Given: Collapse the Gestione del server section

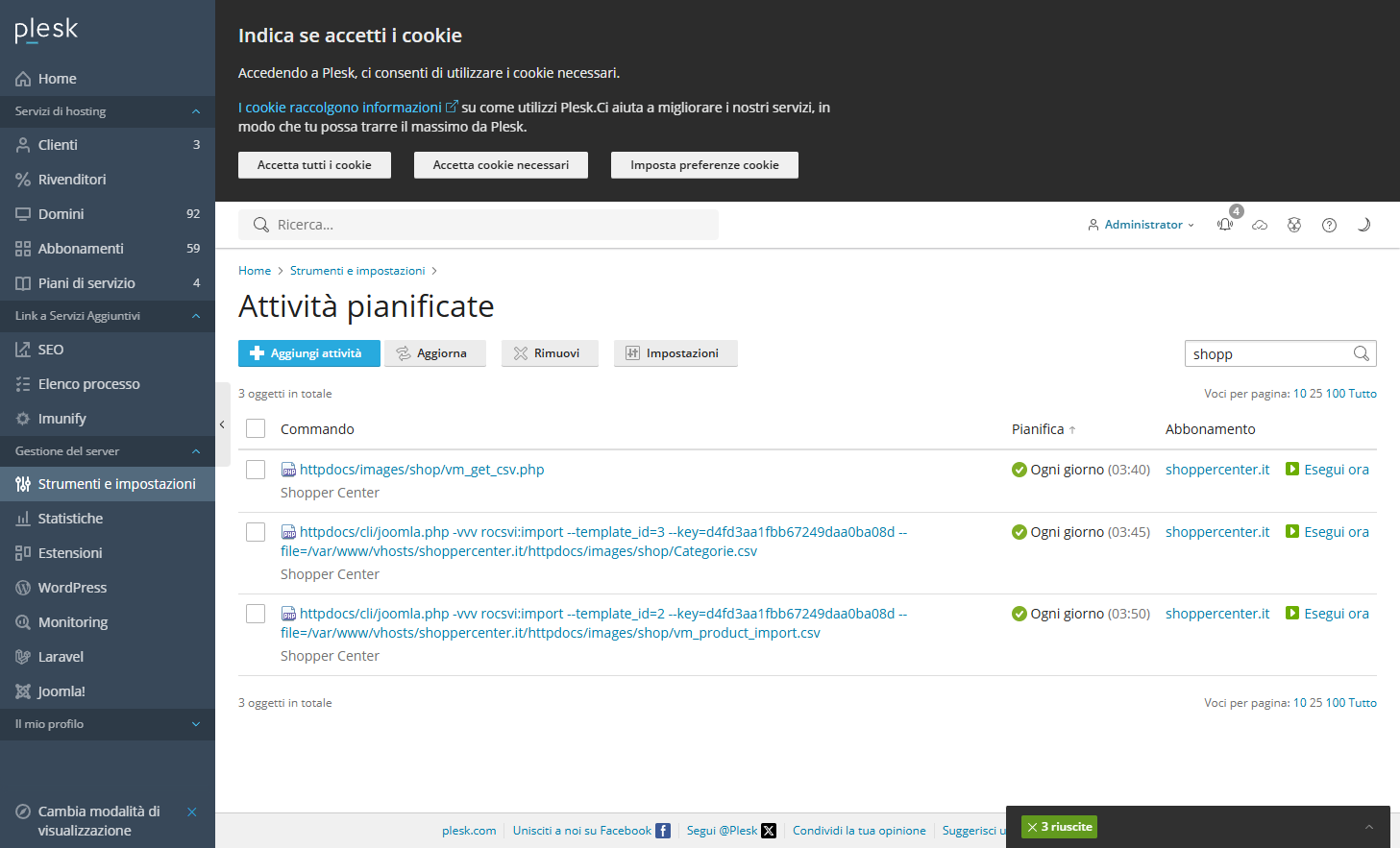Looking at the screenshot, I should click(x=108, y=451).
